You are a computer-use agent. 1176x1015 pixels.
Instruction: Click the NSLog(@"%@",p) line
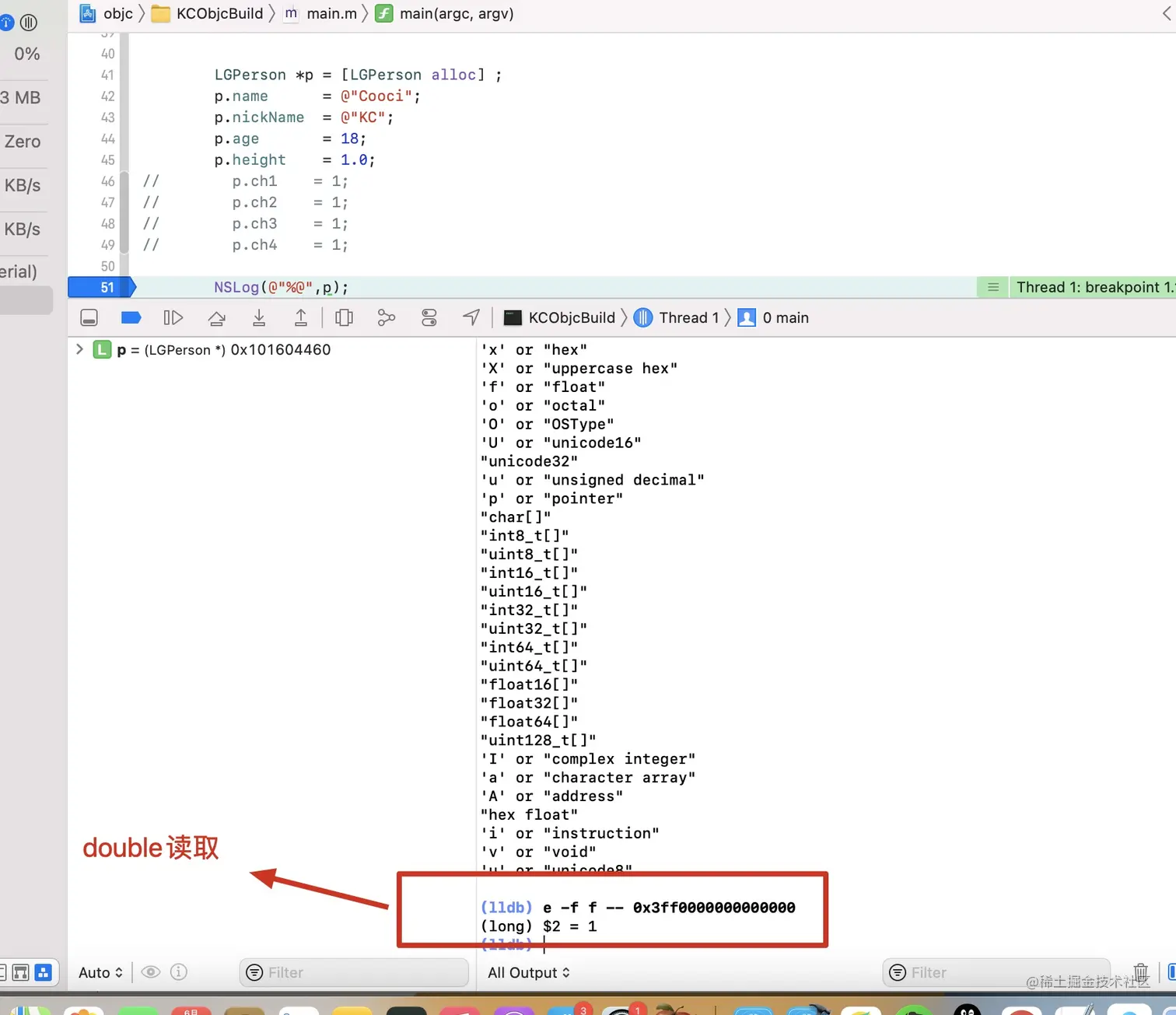[x=282, y=287]
